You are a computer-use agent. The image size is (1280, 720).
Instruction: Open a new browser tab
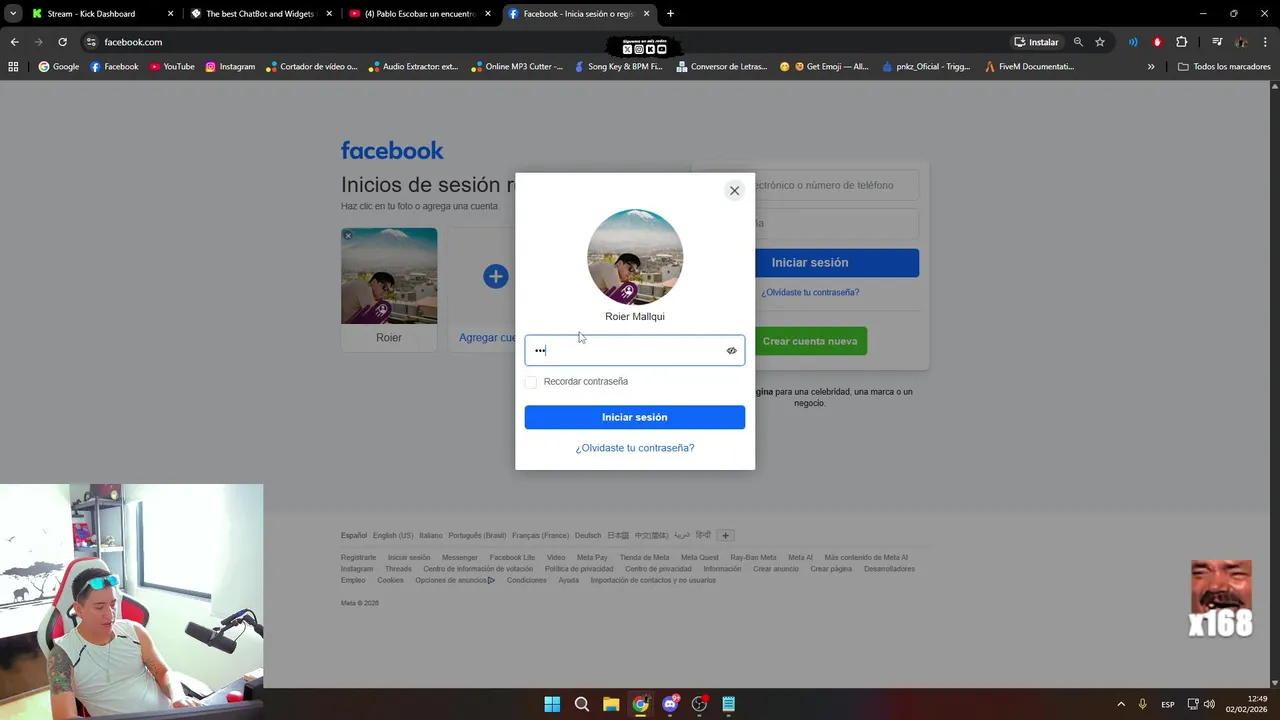coord(670,14)
